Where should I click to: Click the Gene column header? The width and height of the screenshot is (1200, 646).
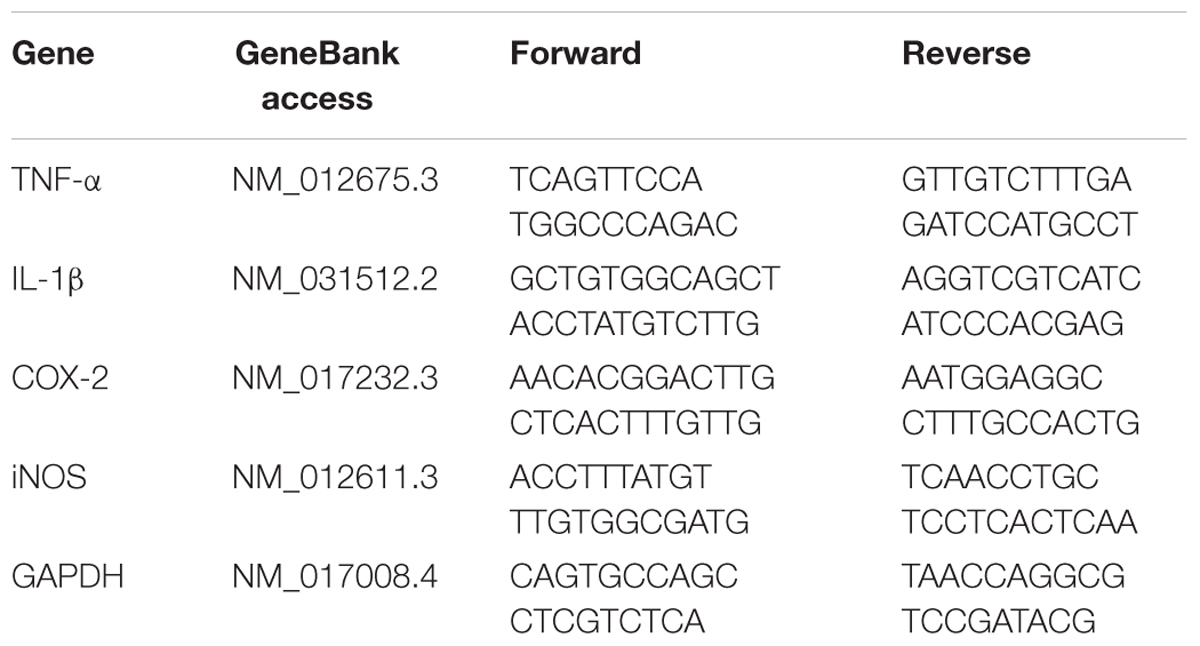[x=52, y=53]
